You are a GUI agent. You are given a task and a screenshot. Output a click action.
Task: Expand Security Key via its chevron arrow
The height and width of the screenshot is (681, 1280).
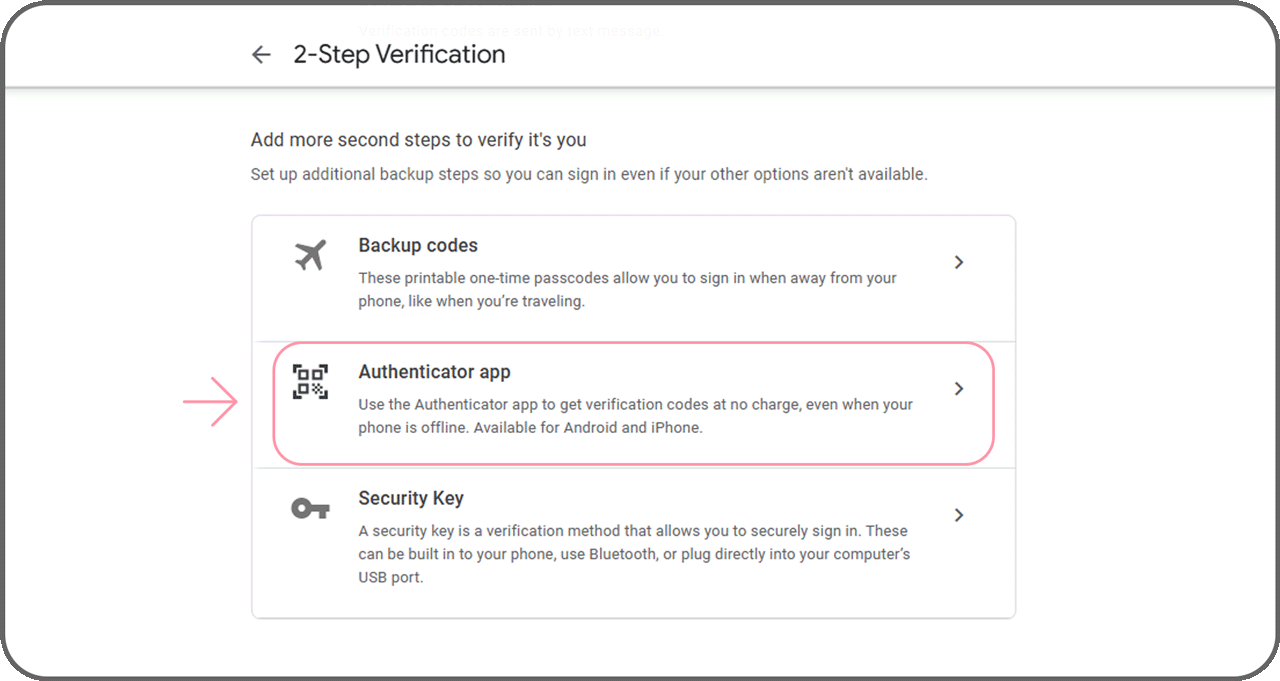coord(958,515)
